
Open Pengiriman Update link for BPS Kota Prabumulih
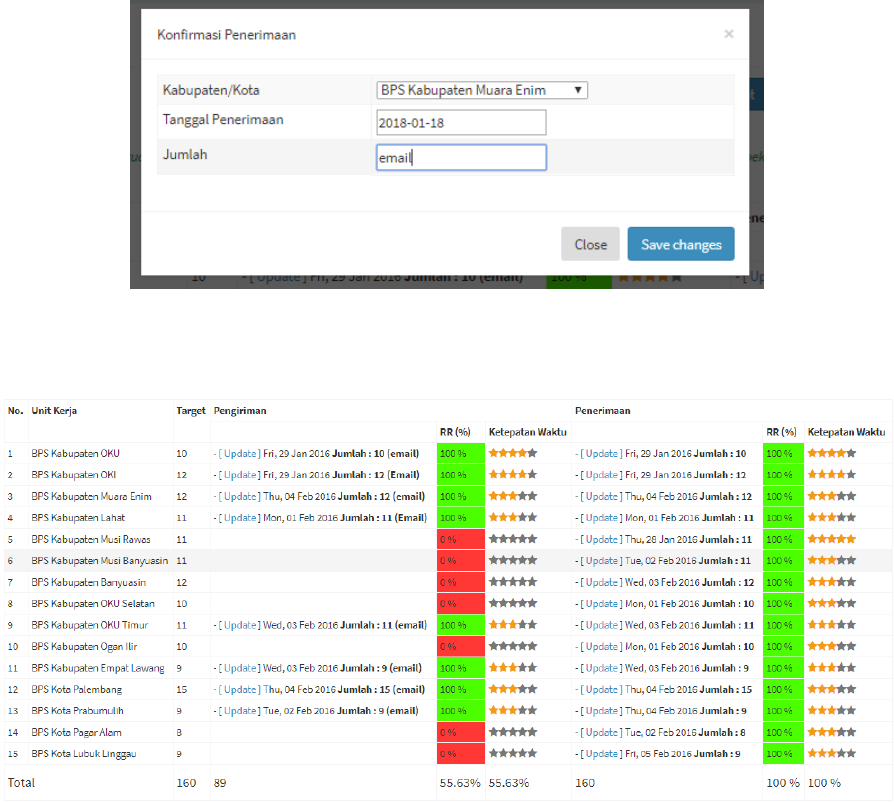240,711
